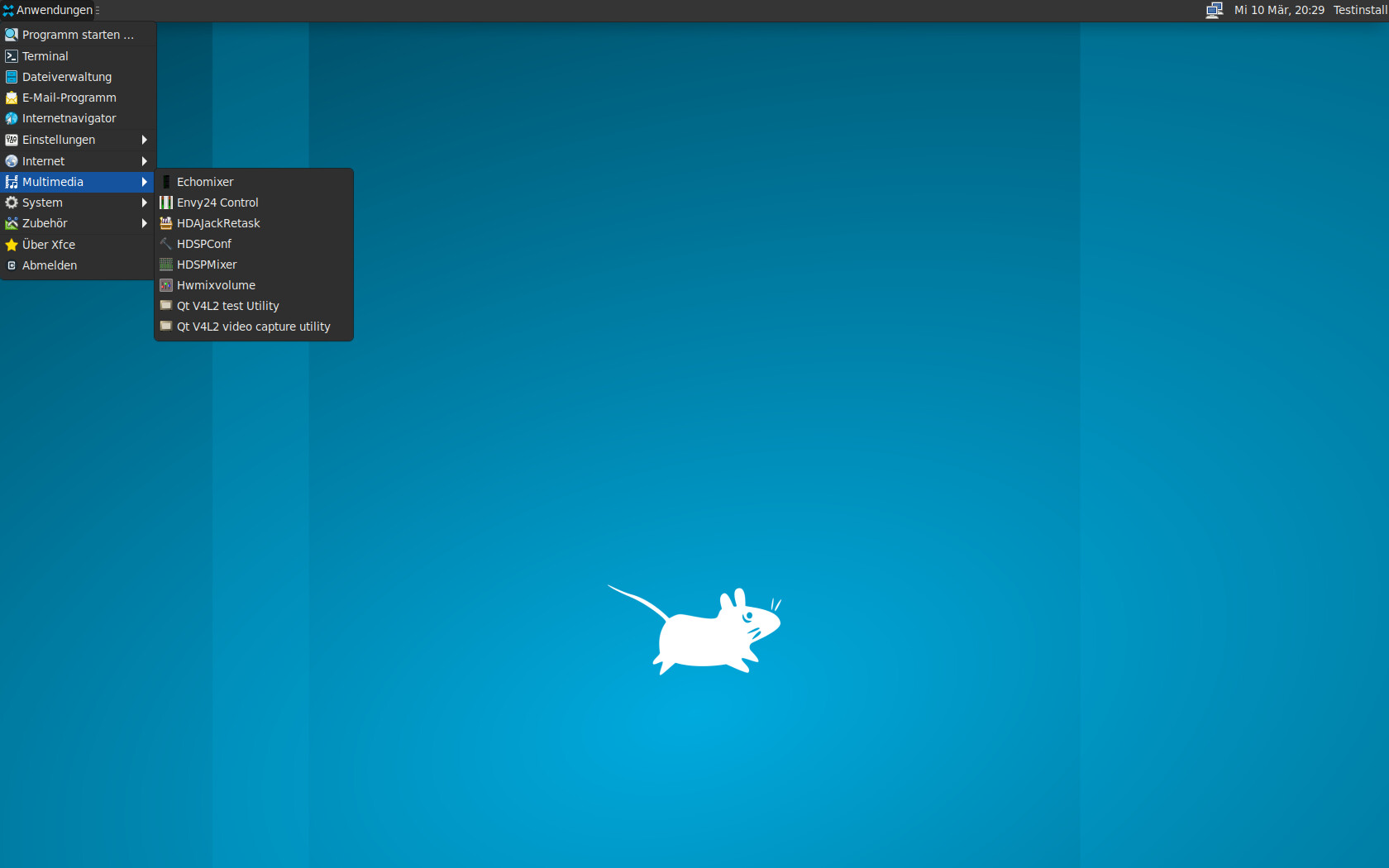Launch HDAJackRetask
The height and width of the screenshot is (868, 1389).
254,223
